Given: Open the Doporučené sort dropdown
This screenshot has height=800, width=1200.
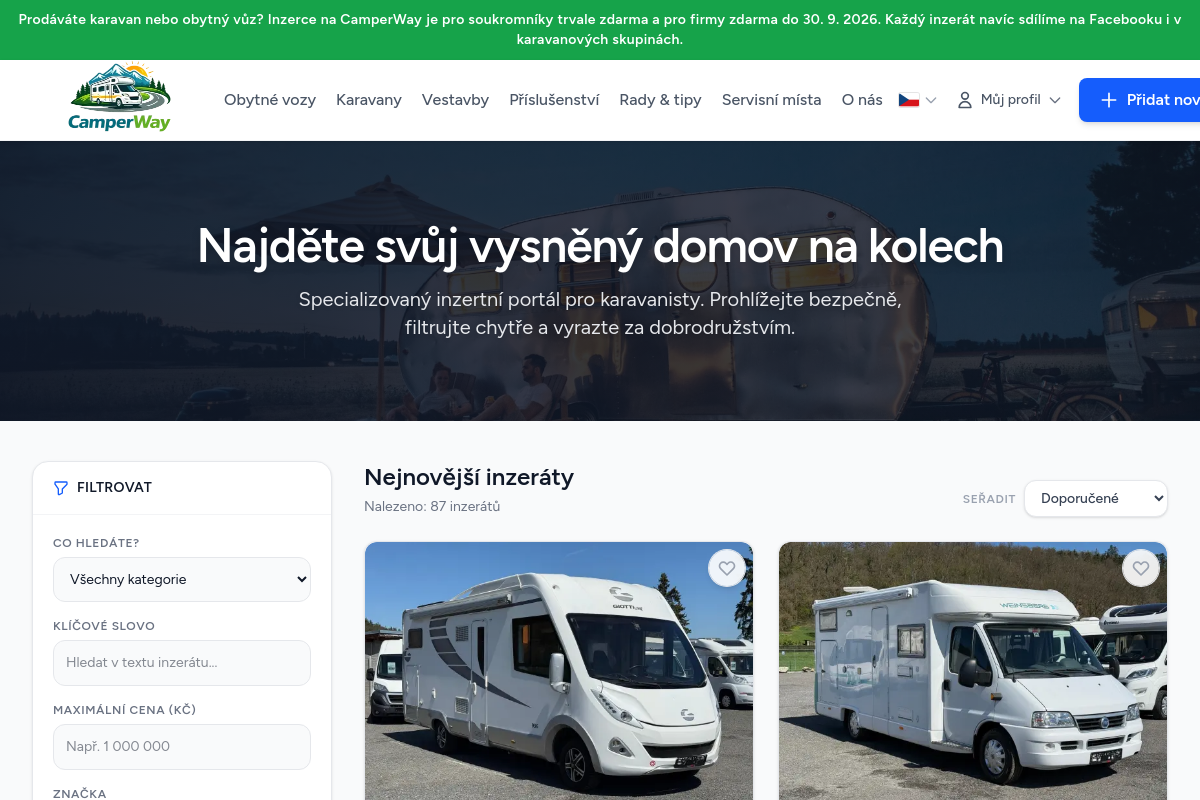Looking at the screenshot, I should [1096, 498].
